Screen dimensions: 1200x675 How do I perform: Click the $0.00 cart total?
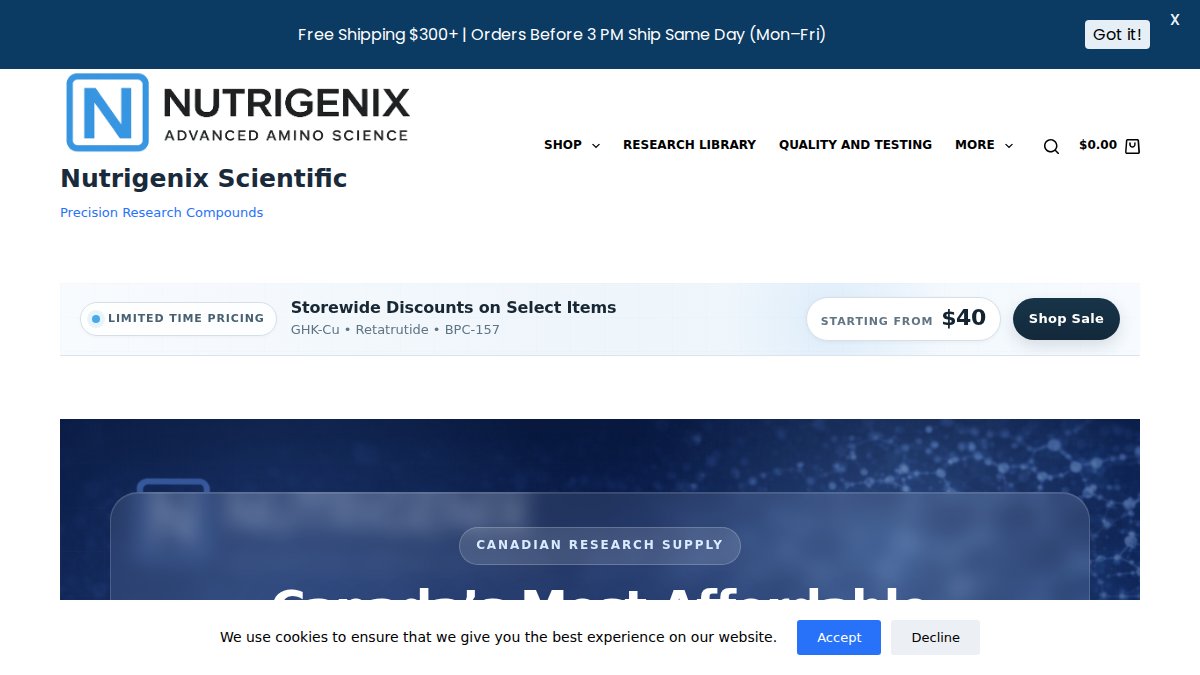1098,145
